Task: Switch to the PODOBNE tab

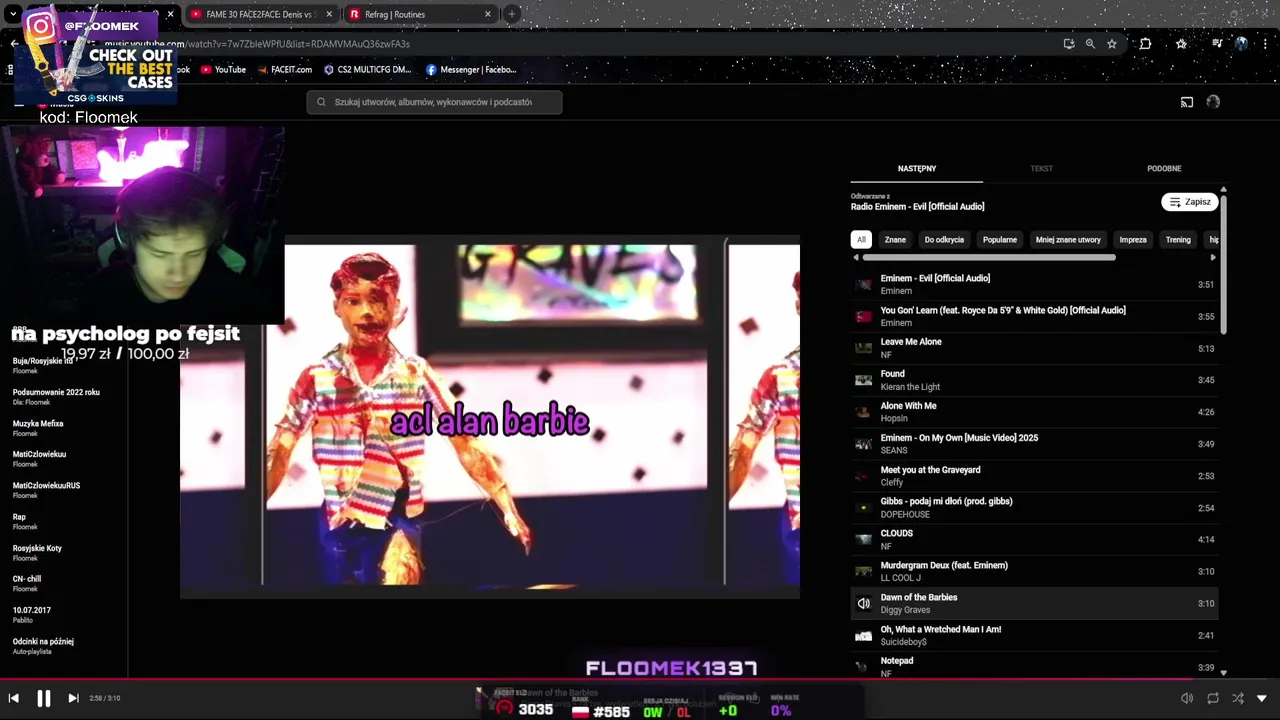Action: (x=1164, y=168)
